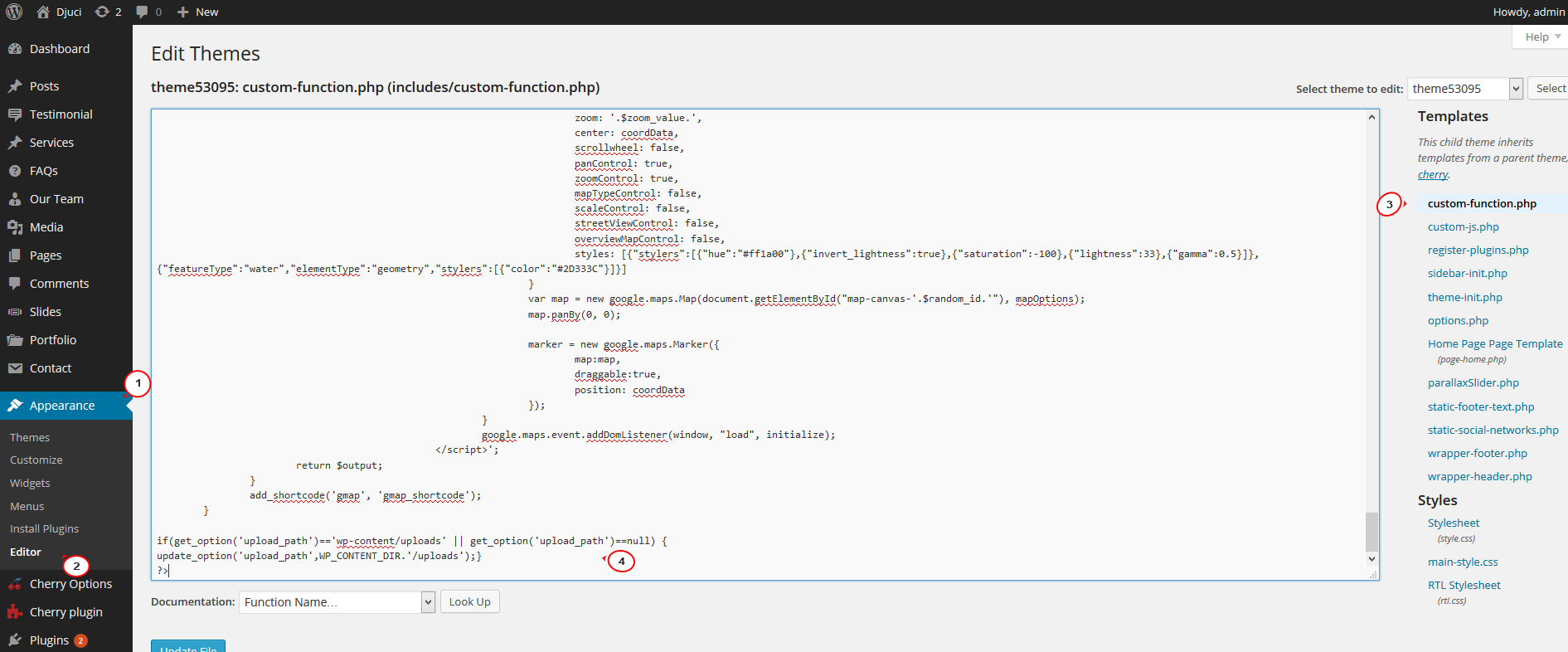Screen dimensions: 1568x652
Task: Open options.php template file
Action: 1458,320
